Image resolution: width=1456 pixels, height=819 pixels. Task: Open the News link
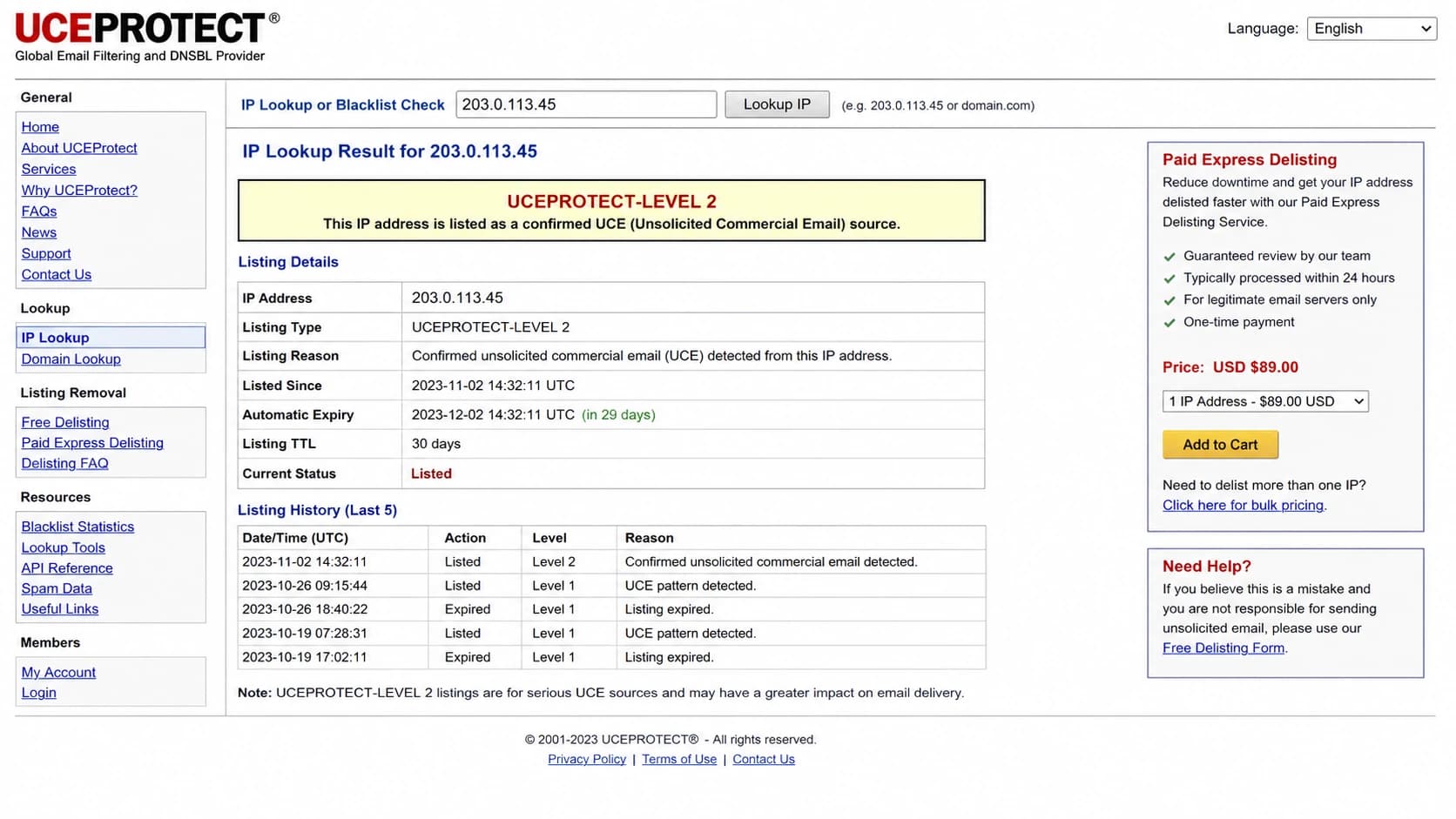[x=39, y=232]
